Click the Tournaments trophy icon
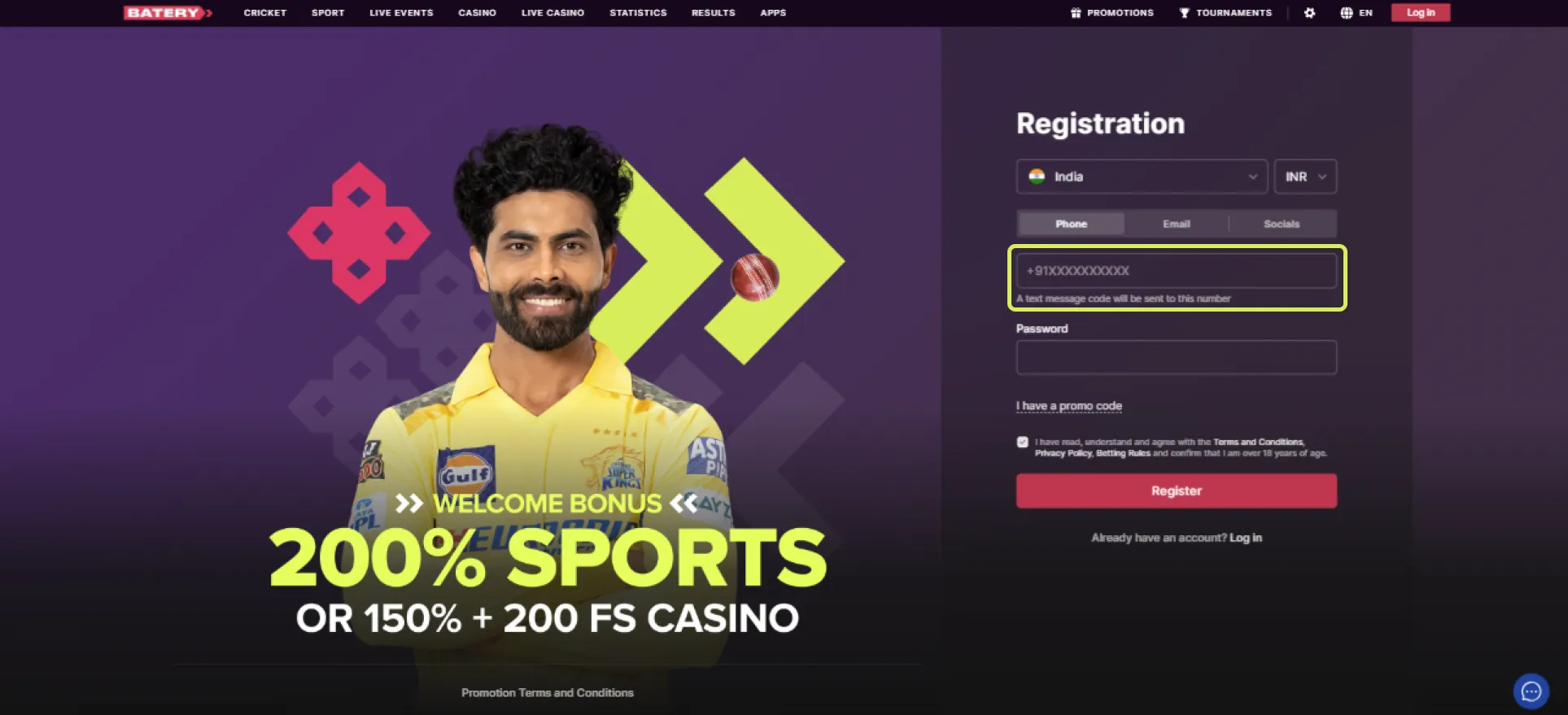The height and width of the screenshot is (715, 1568). click(1184, 12)
